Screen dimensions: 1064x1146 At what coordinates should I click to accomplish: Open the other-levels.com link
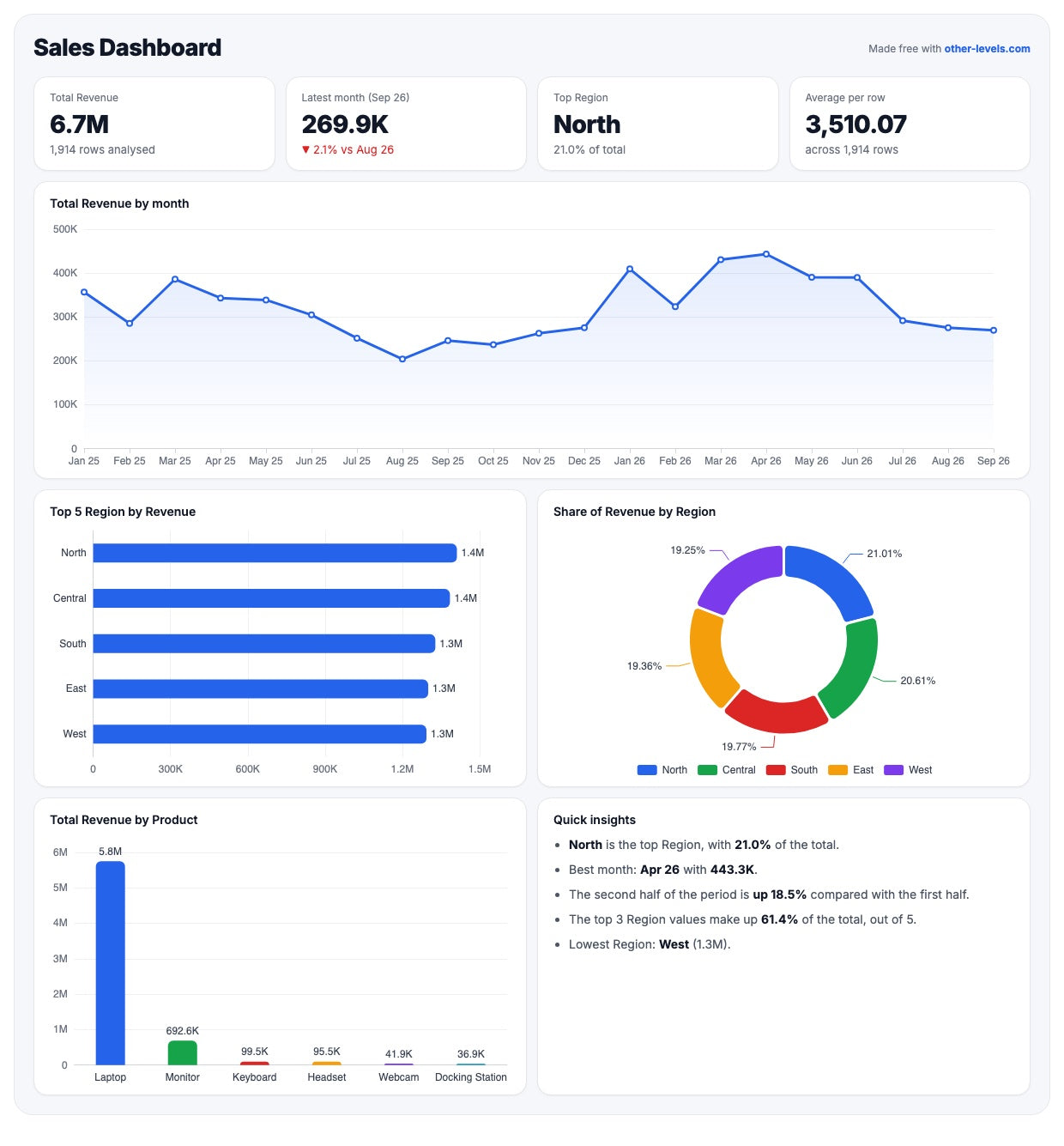pyautogui.click(x=987, y=49)
